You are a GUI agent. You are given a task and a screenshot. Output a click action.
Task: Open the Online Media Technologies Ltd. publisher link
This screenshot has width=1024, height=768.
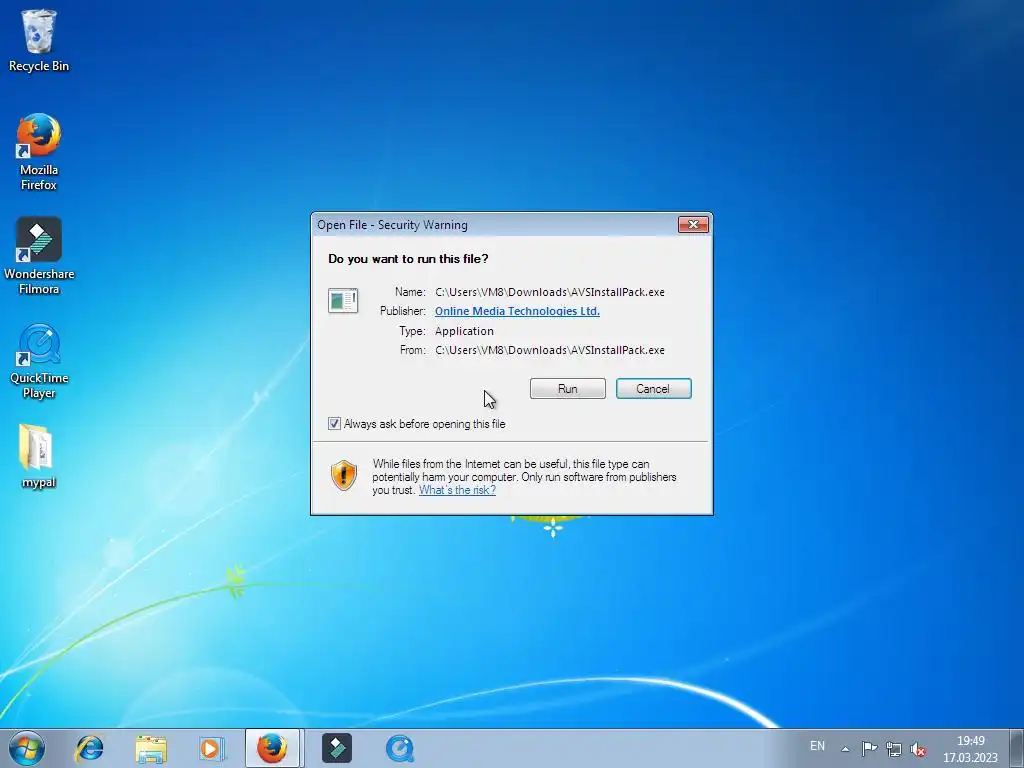pos(517,311)
